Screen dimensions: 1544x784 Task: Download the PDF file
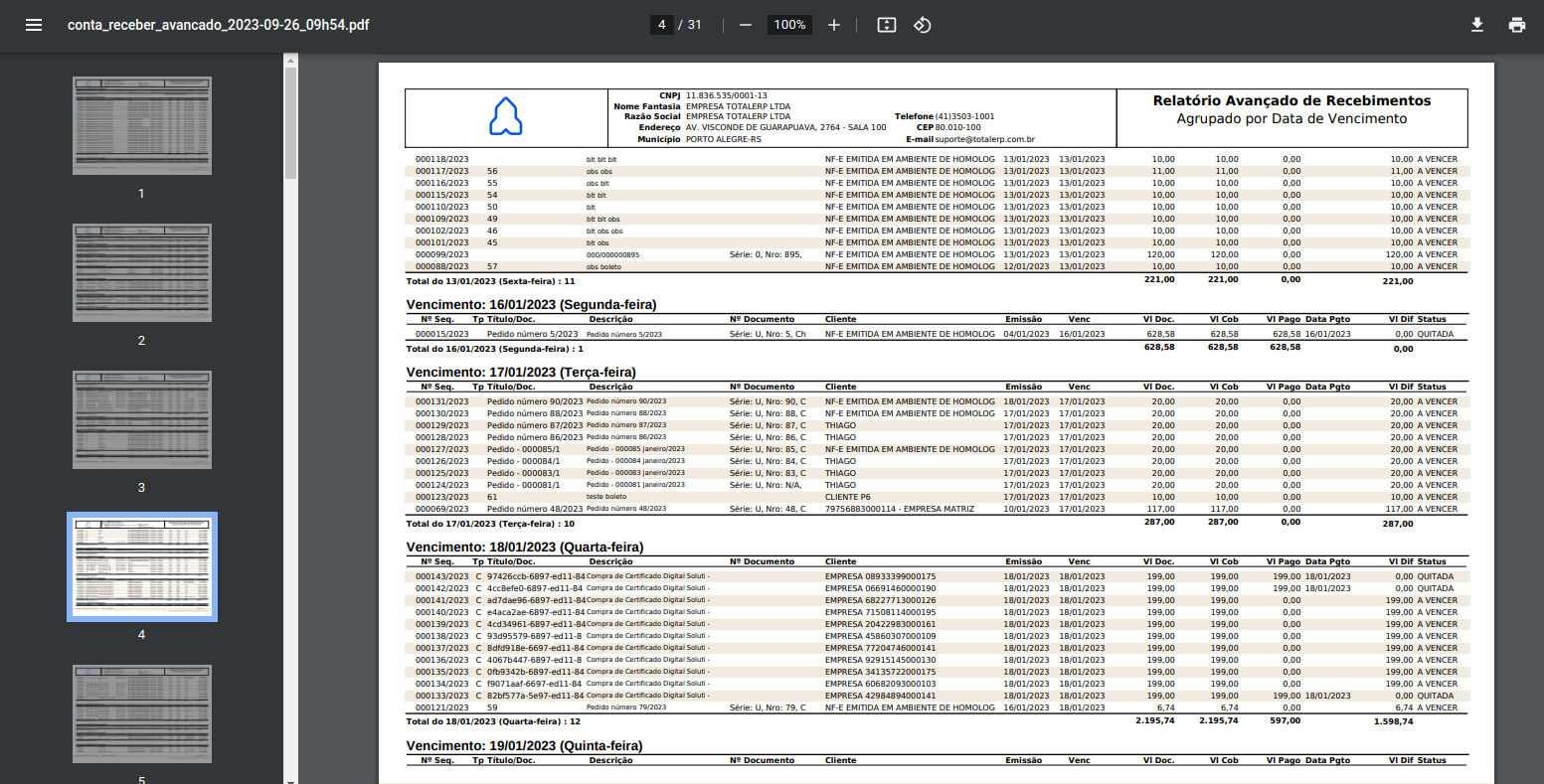(x=1477, y=25)
